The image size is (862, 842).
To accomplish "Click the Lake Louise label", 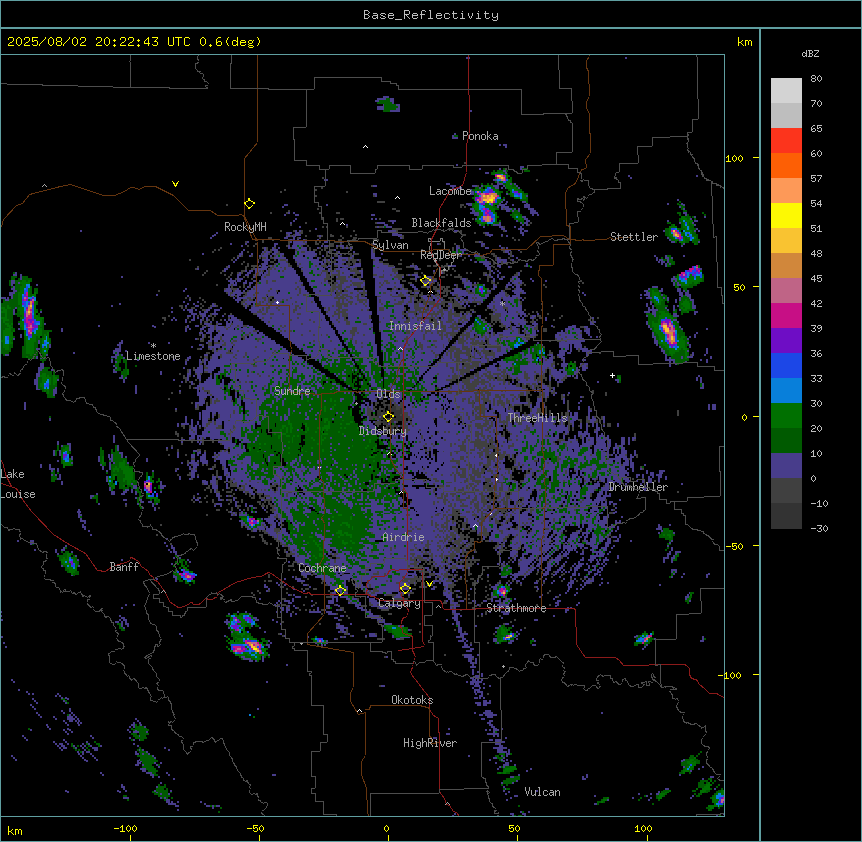I will pyautogui.click(x=18, y=484).
